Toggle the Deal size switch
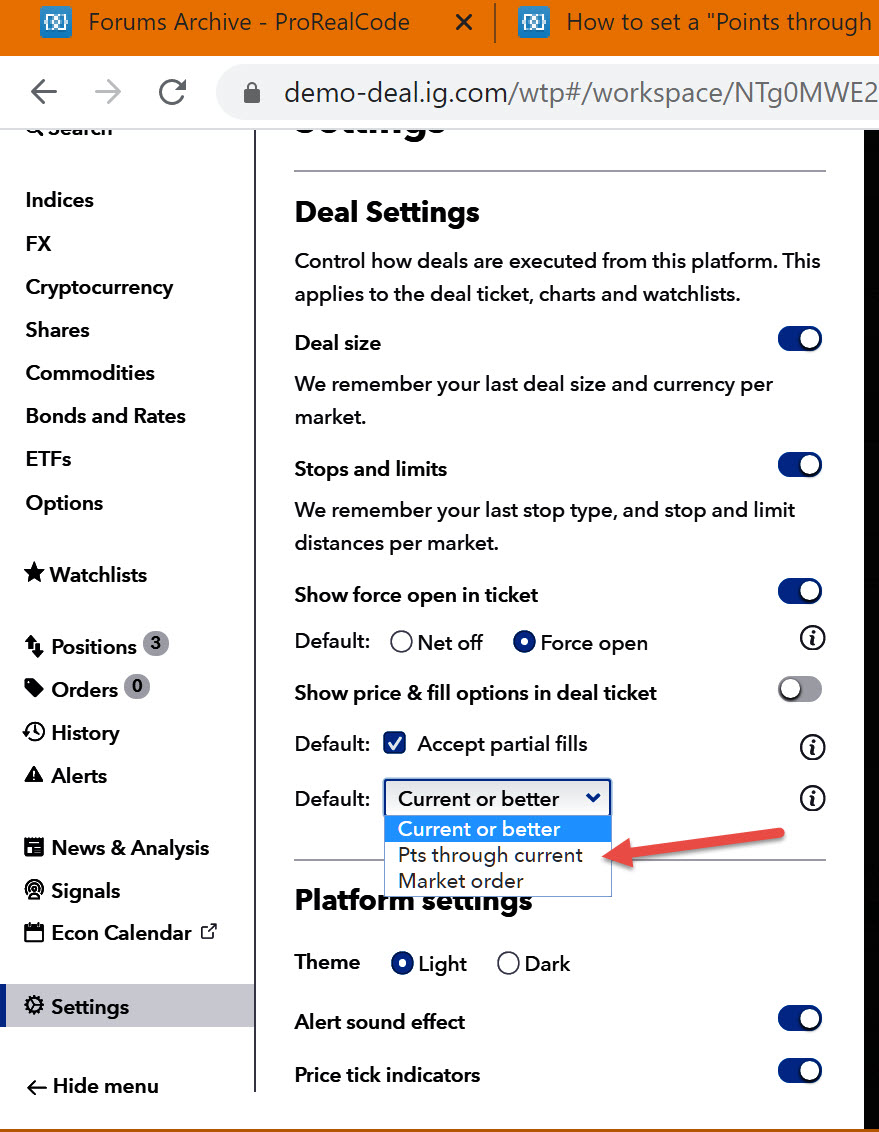The width and height of the screenshot is (879, 1132). coord(799,339)
